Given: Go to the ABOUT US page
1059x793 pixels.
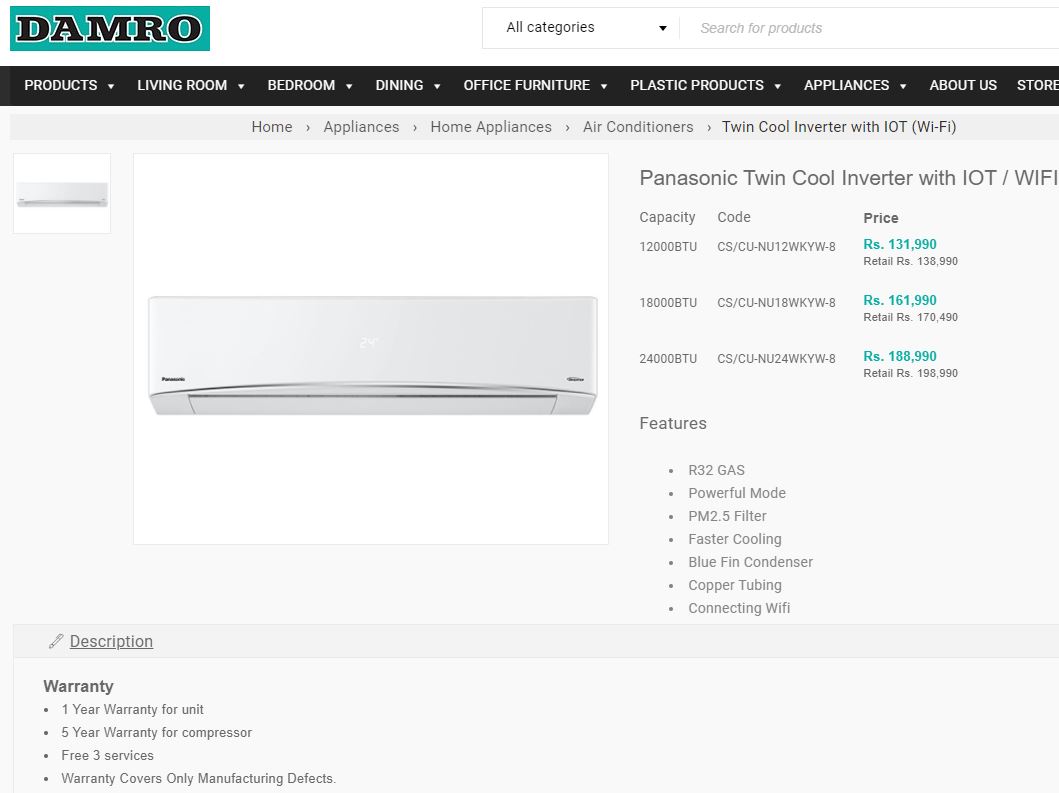Looking at the screenshot, I should (962, 85).
